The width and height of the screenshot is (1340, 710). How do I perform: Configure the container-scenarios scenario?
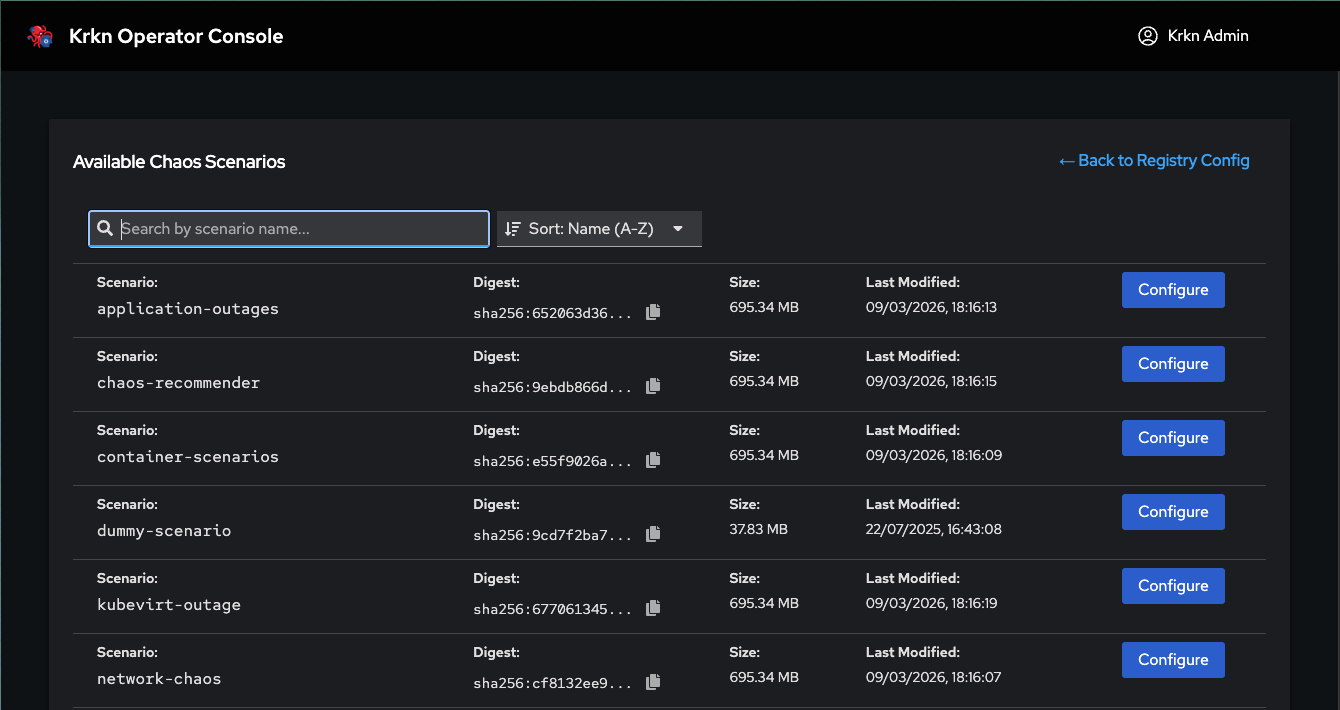(1173, 438)
